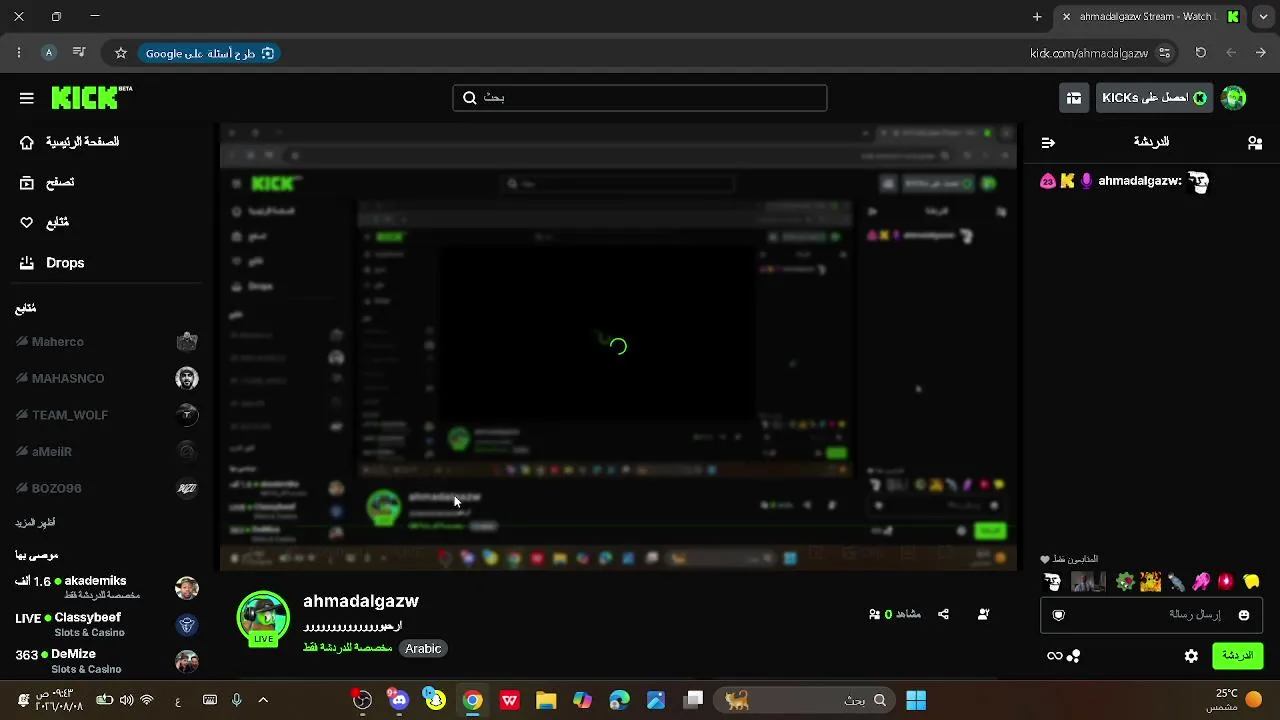Click the Kick search field
The width and height of the screenshot is (1280, 720).
click(640, 98)
